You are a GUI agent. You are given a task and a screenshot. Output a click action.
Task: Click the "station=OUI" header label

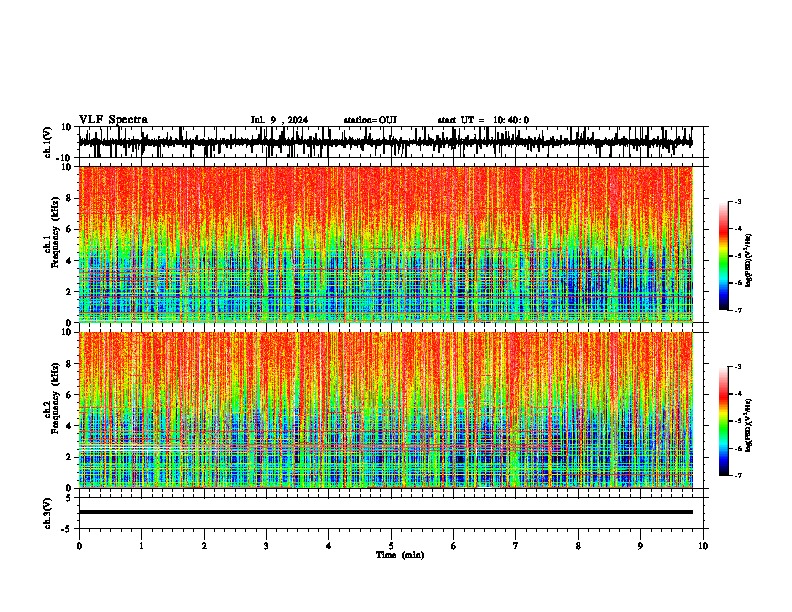[x=370, y=120]
